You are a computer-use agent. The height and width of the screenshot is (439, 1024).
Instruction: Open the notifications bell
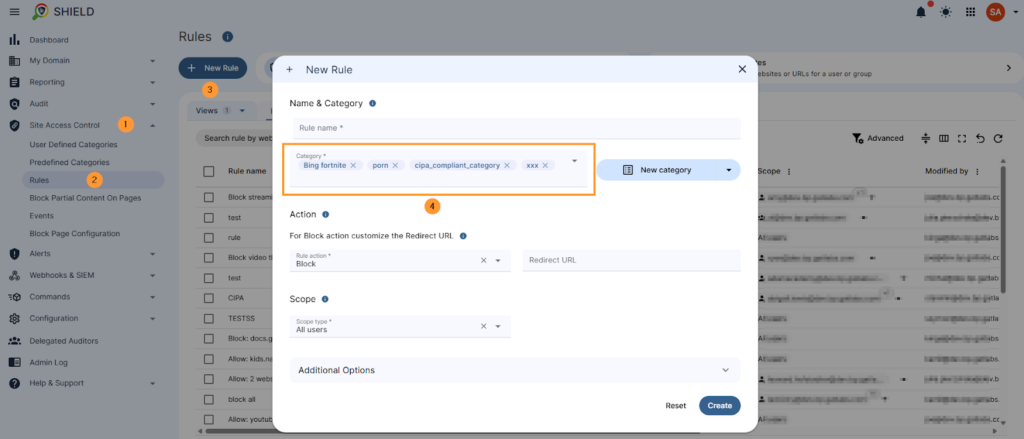920,12
